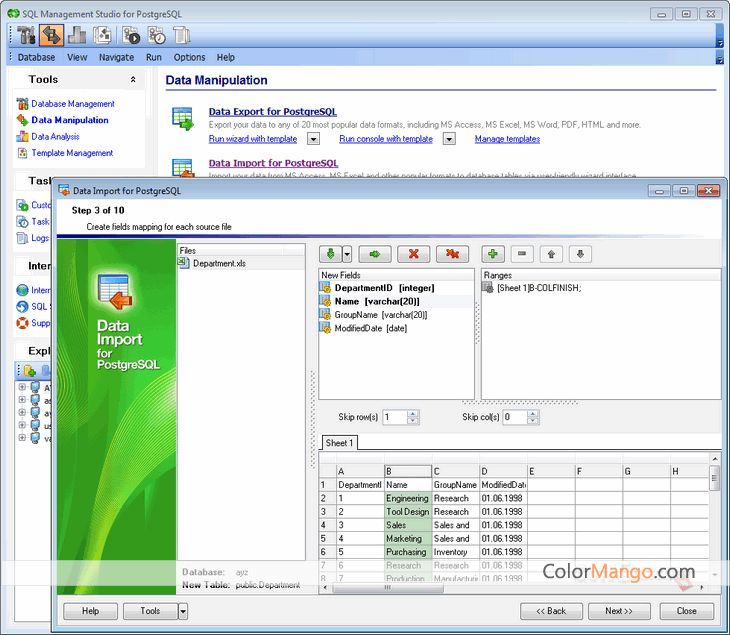Click the Next >> button
The image size is (730, 635).
619,611
